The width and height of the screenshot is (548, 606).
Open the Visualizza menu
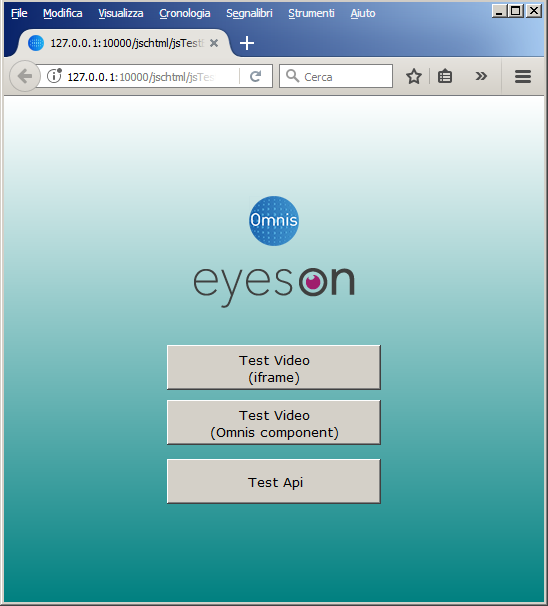point(121,13)
